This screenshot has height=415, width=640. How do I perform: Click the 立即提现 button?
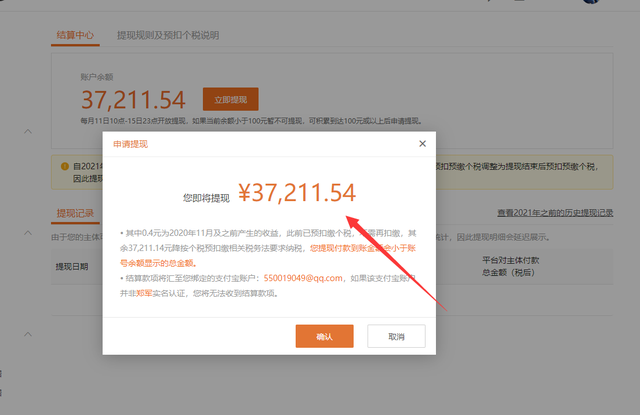230,99
